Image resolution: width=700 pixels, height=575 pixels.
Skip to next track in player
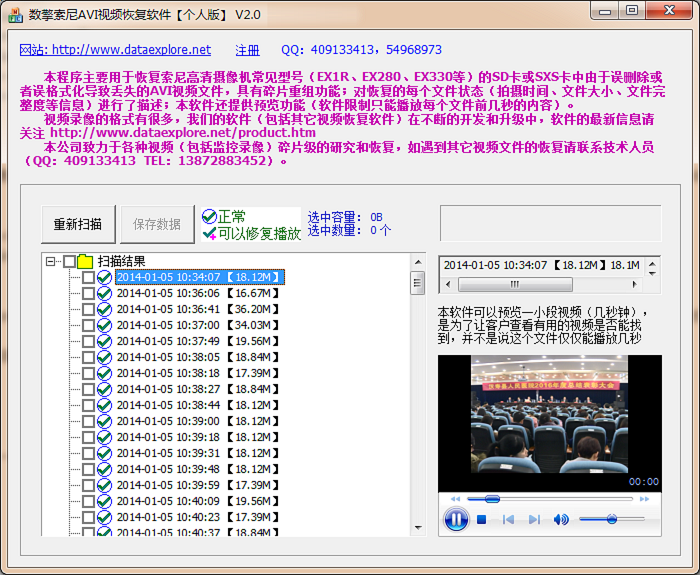pos(534,520)
